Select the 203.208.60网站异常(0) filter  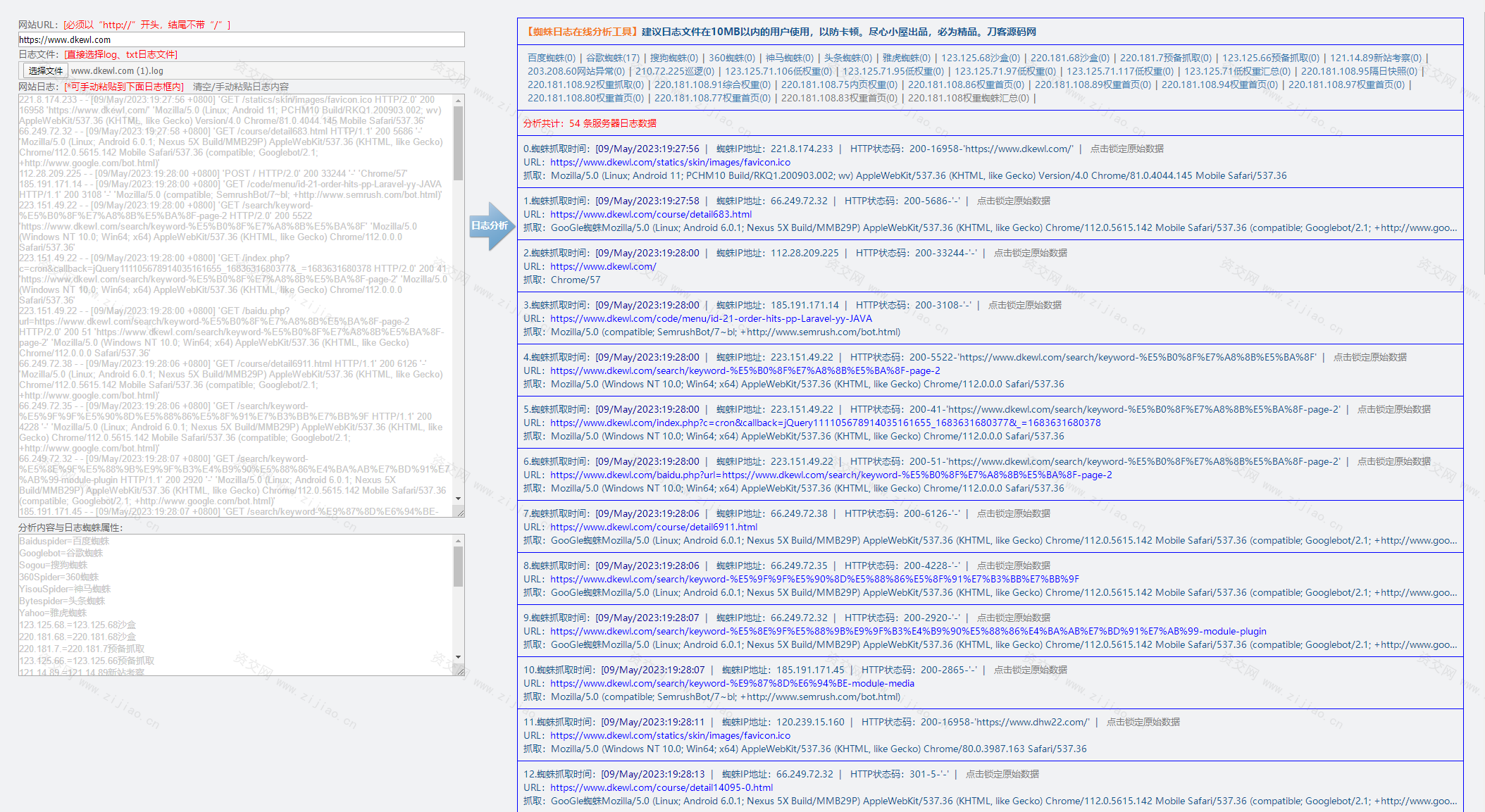point(576,71)
